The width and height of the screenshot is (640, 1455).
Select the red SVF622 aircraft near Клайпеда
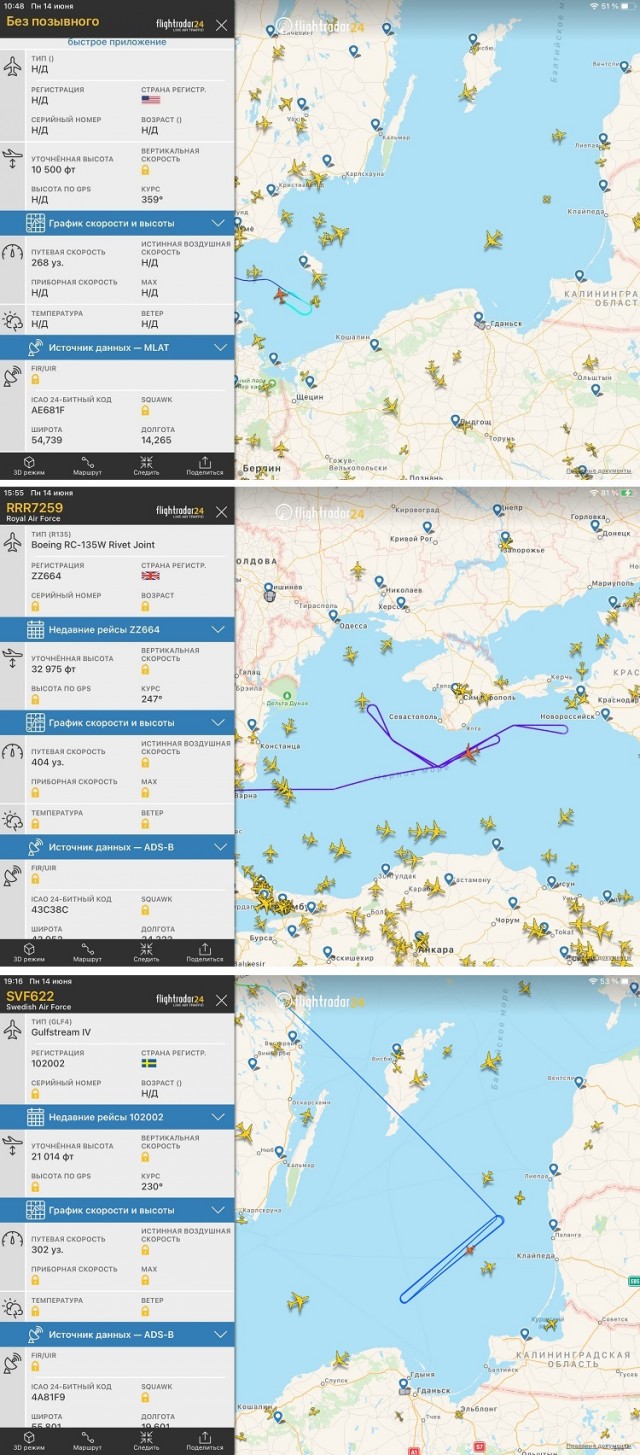pos(468,1248)
